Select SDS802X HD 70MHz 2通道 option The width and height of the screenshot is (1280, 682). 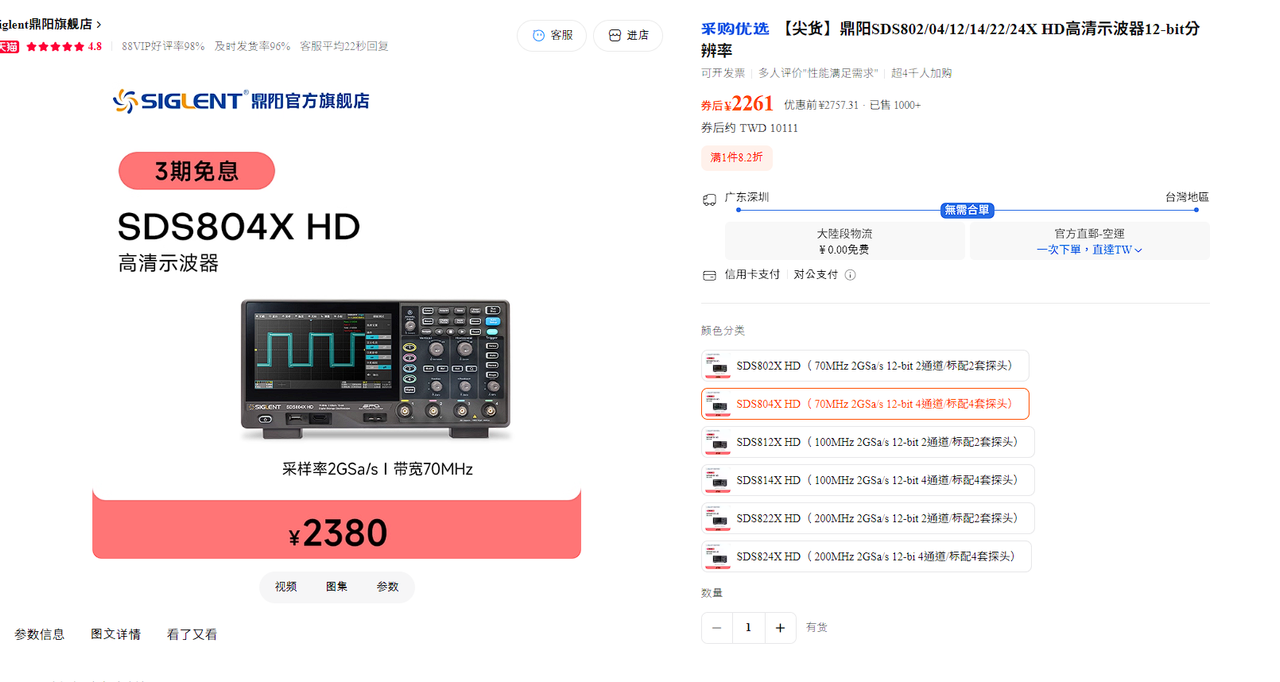(x=865, y=366)
